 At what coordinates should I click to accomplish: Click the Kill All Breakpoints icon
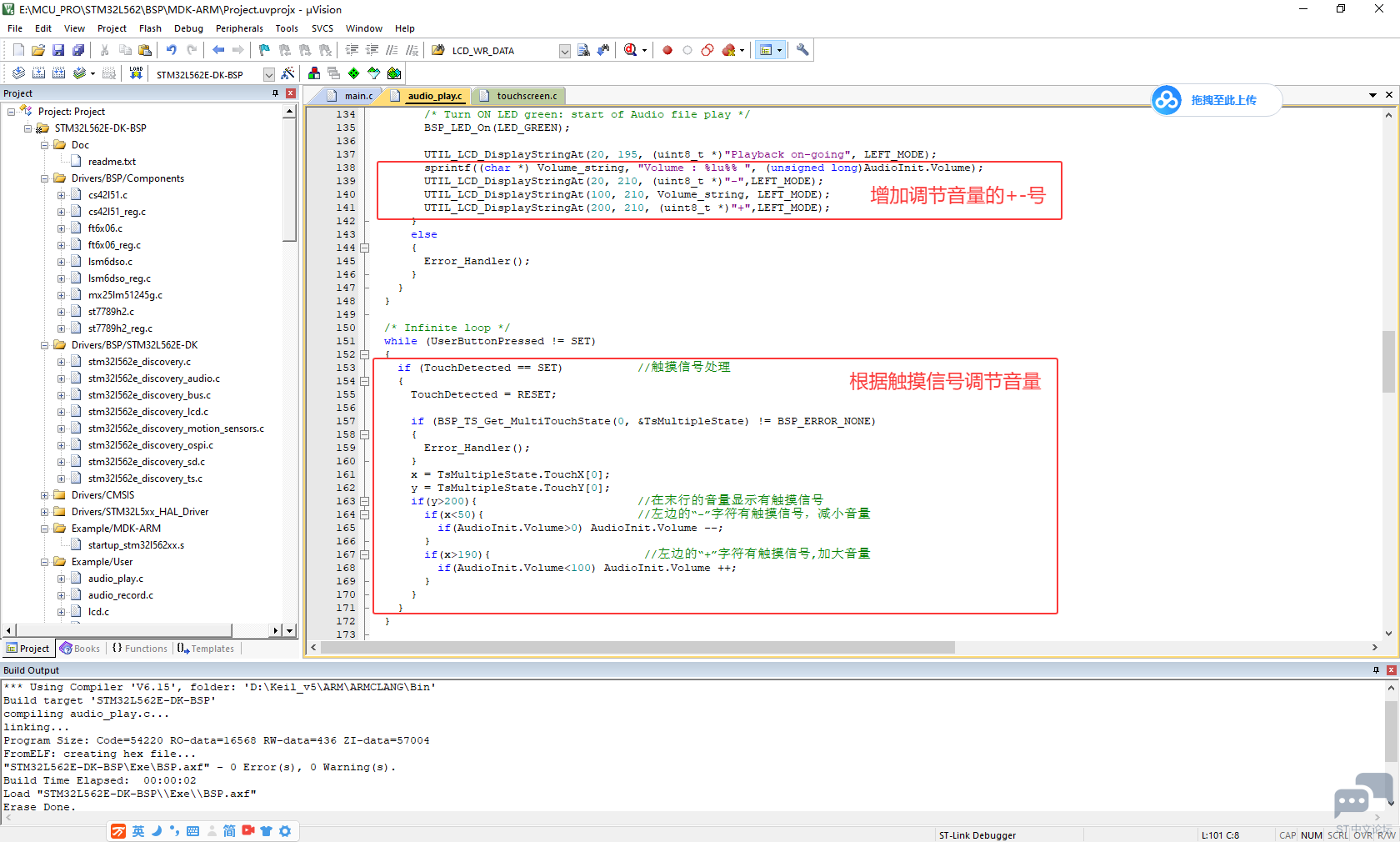pos(729,50)
